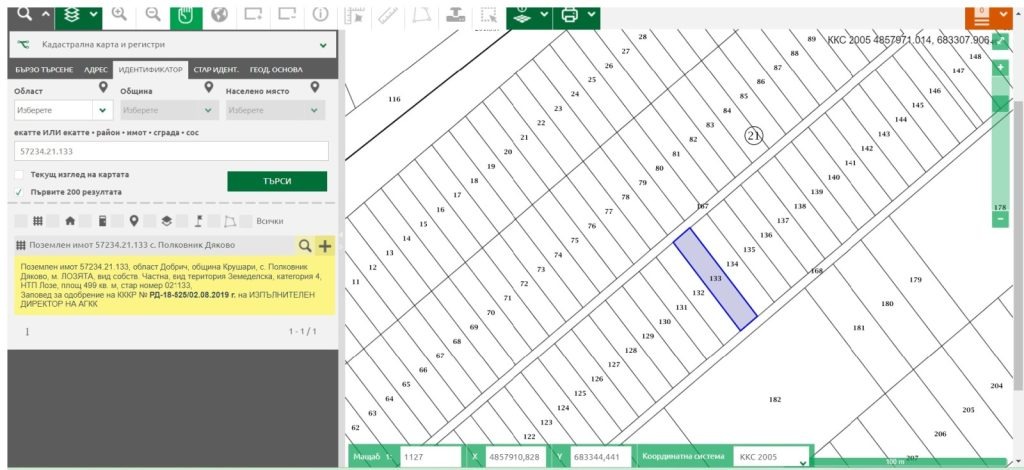The height and width of the screenshot is (470, 1024).
Task: Activate the object info (i) tool
Action: coord(320,14)
